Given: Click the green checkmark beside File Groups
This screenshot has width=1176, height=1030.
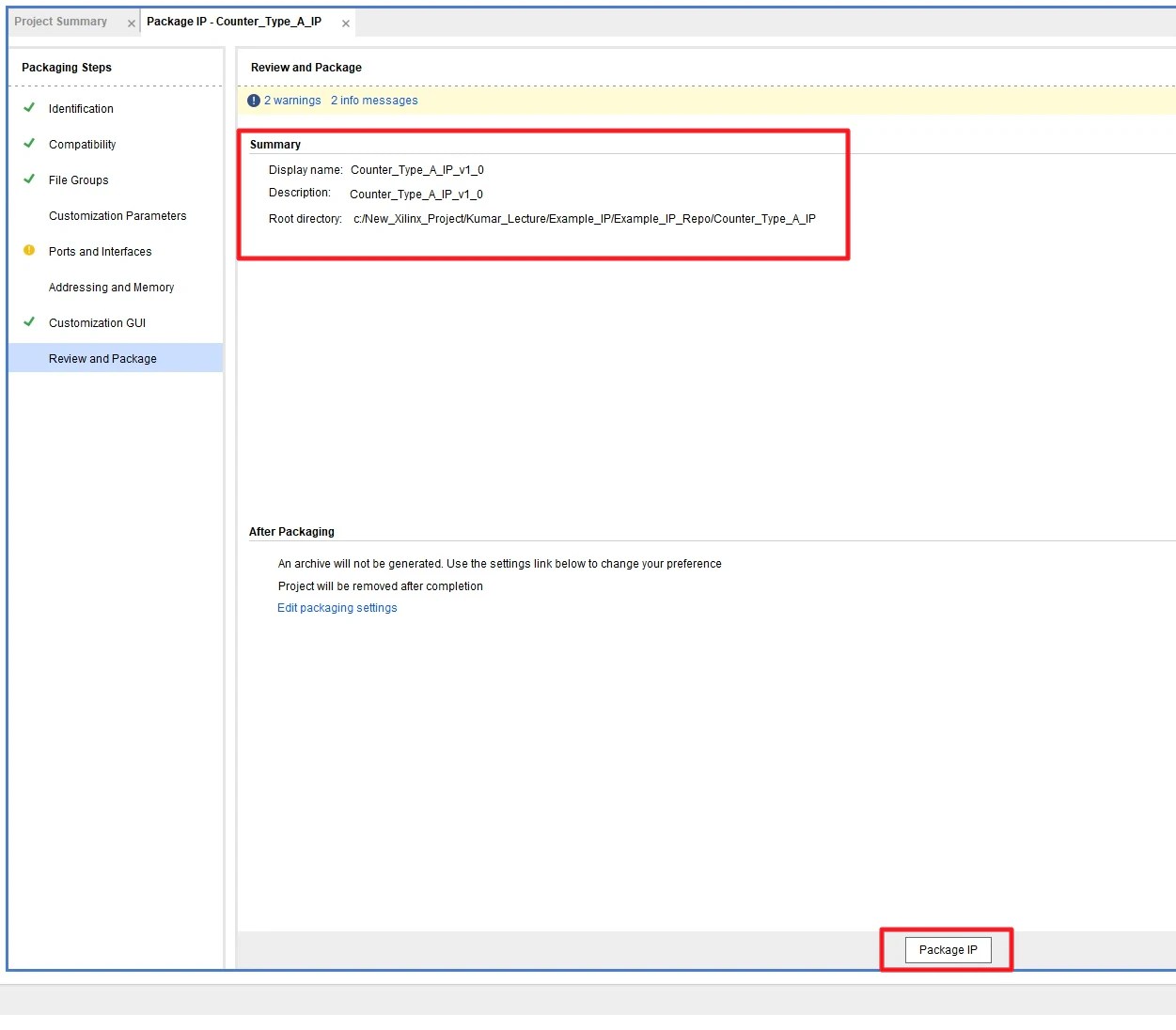Looking at the screenshot, I should pyautogui.click(x=29, y=179).
